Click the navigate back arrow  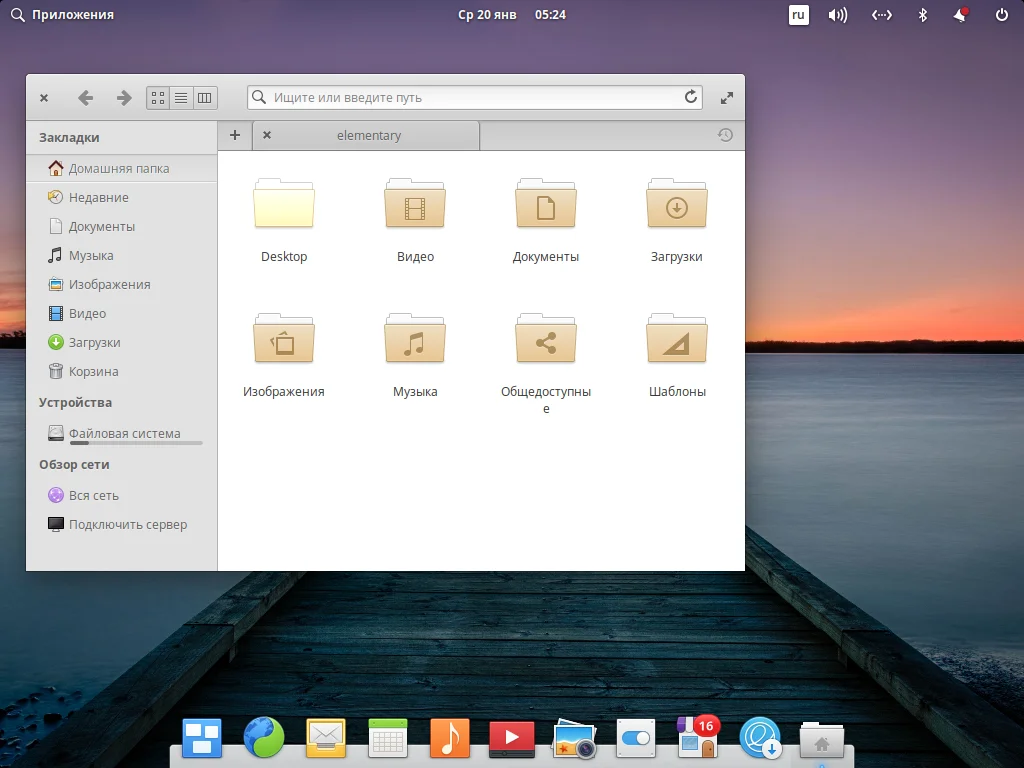point(85,97)
